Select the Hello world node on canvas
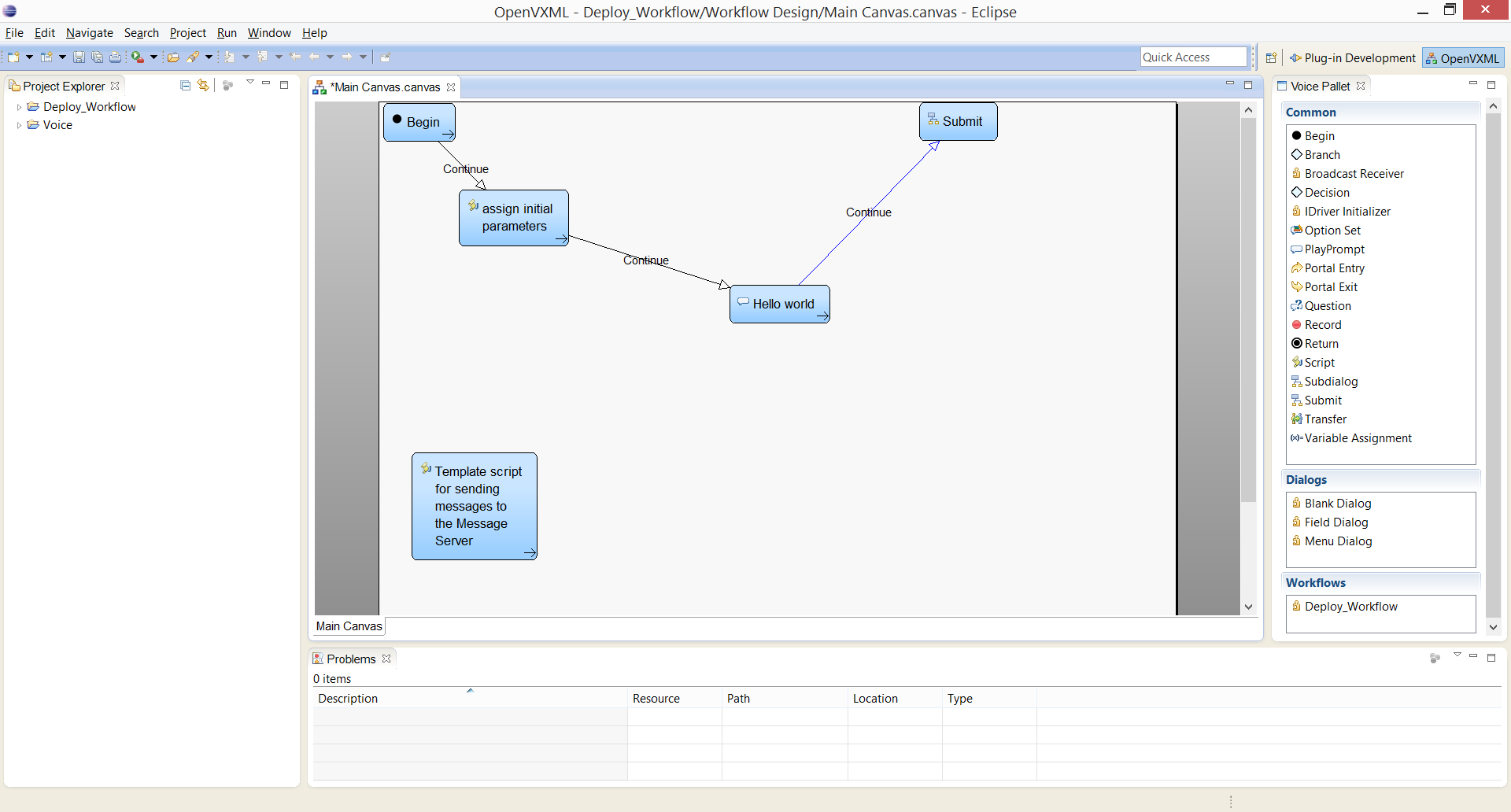 (780, 304)
